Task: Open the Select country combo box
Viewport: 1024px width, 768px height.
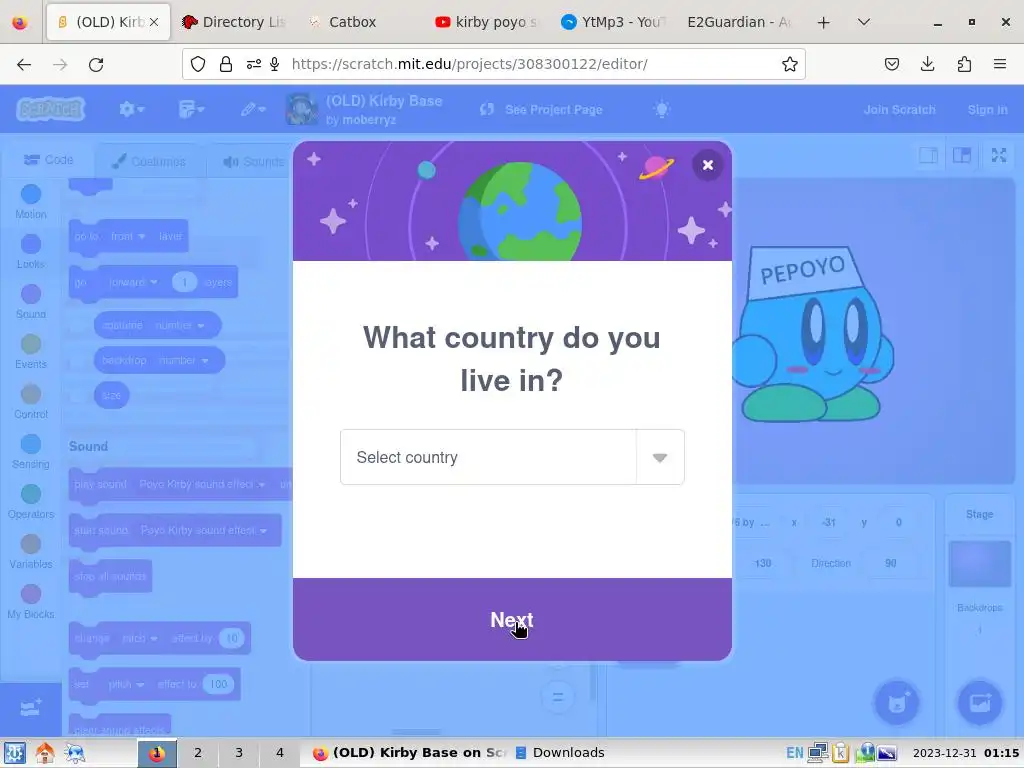Action: click(x=512, y=457)
